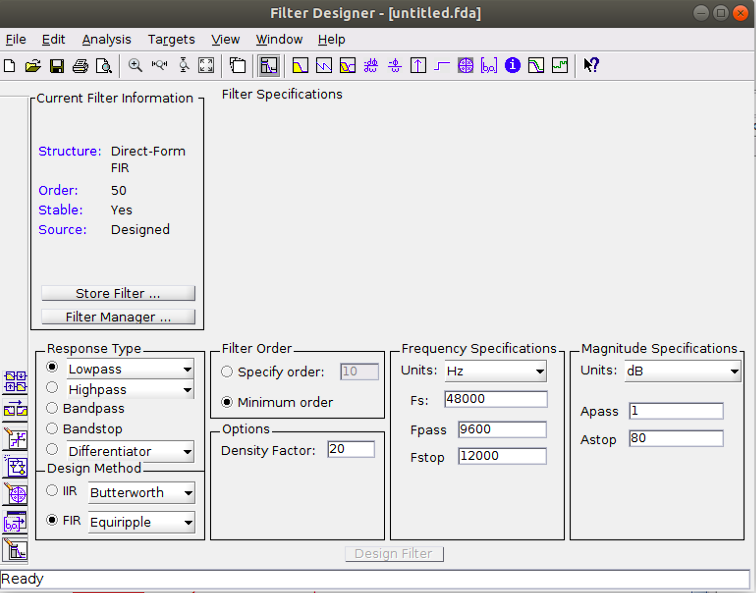Viewport: 756px width, 593px height.
Task: Click the Store Filter button
Action: 118,294
